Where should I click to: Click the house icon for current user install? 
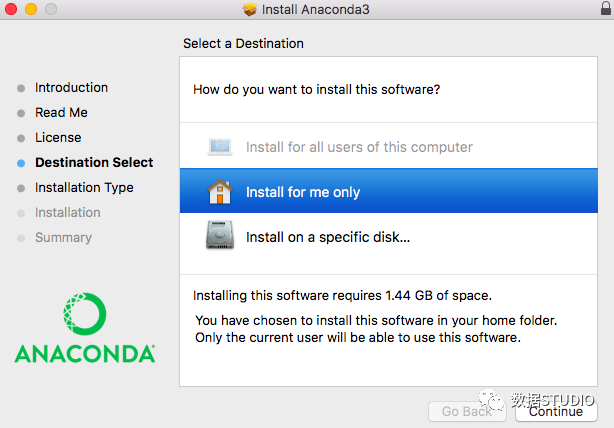click(220, 192)
